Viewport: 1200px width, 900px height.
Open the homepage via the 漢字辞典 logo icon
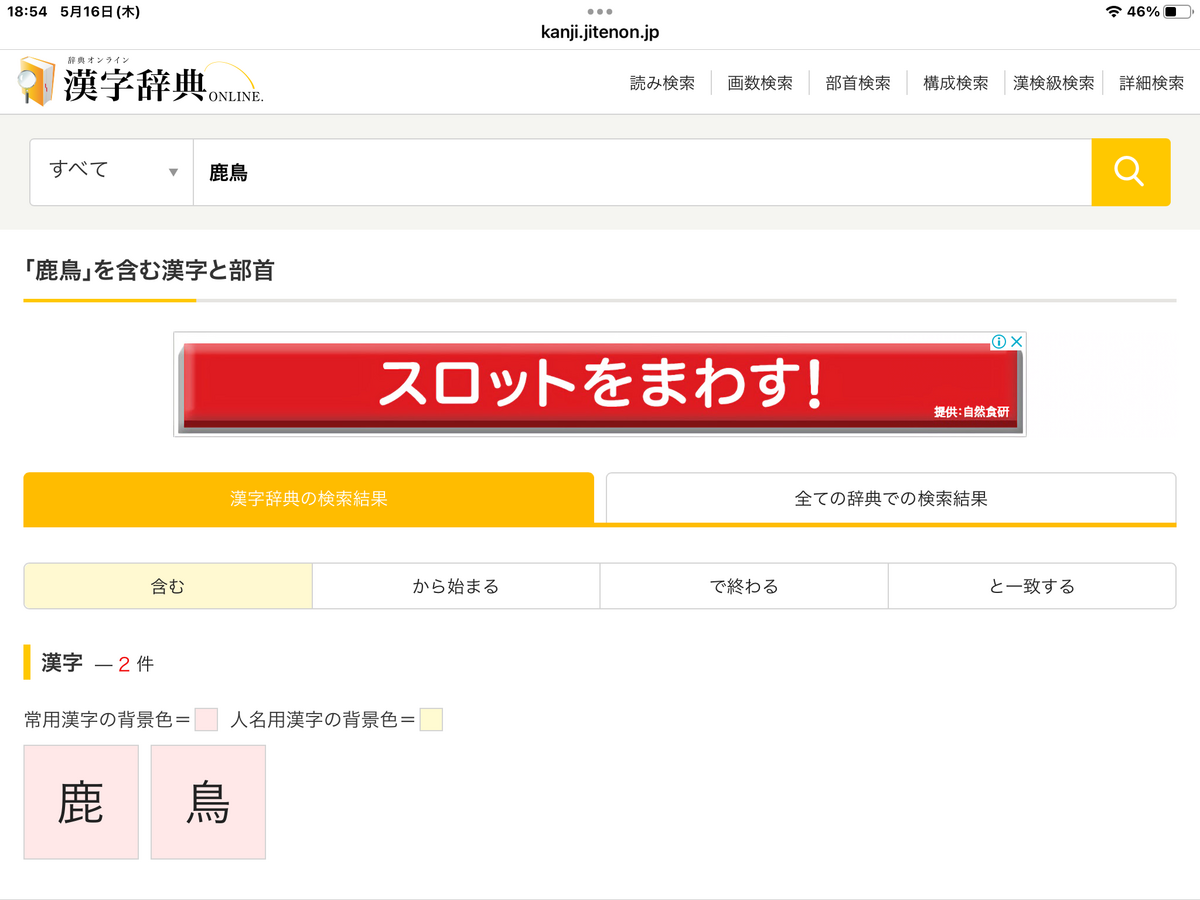pyautogui.click(x=35, y=80)
